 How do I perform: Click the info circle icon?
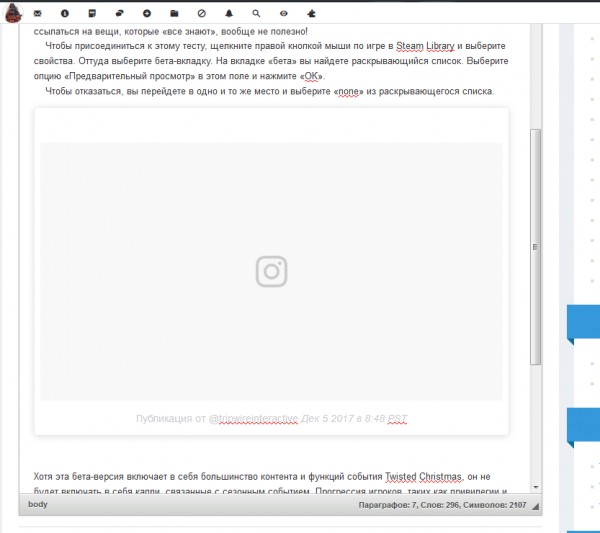(65, 13)
